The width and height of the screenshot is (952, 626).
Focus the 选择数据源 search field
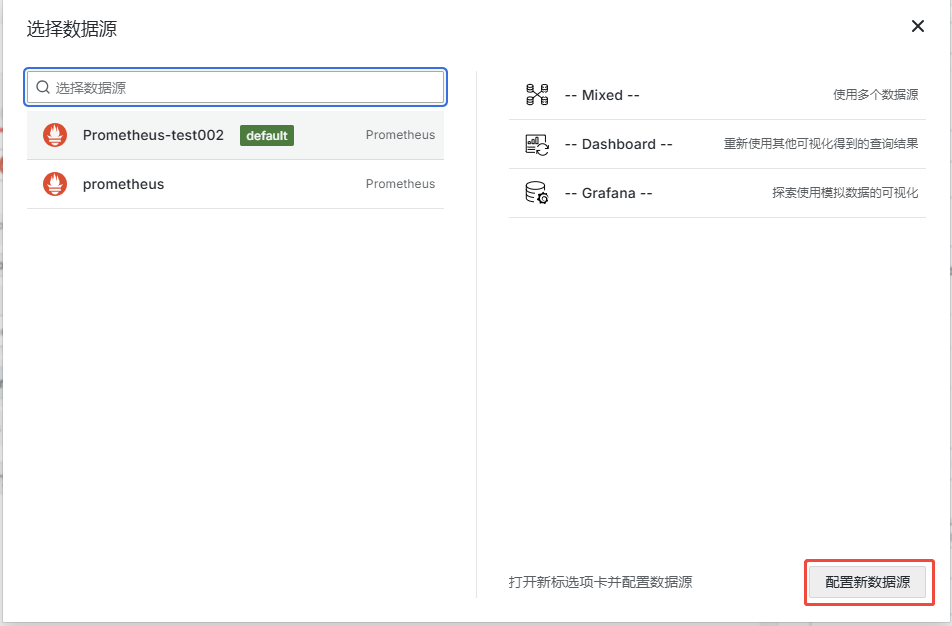(245, 88)
